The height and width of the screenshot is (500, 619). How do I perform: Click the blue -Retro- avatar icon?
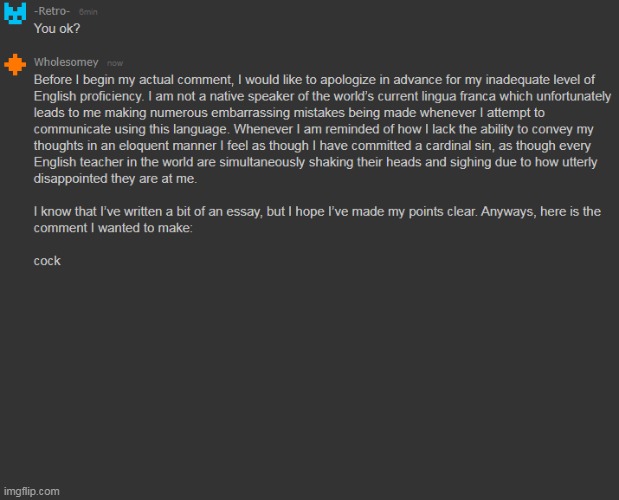pos(14,17)
